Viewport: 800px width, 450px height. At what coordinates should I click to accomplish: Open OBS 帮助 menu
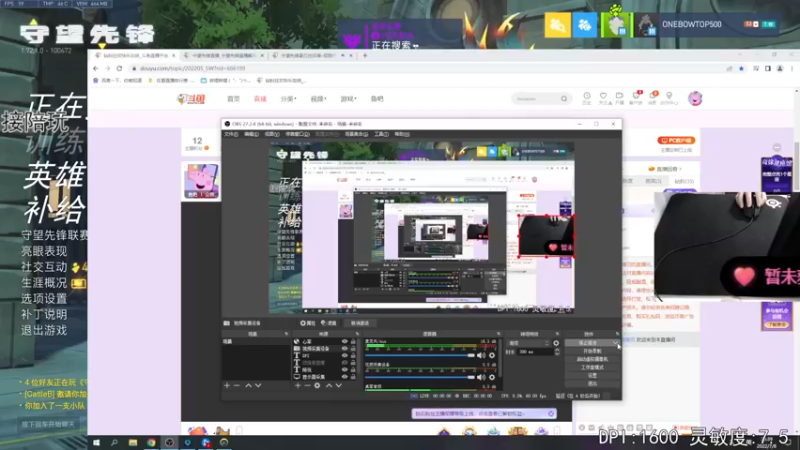[x=402, y=134]
